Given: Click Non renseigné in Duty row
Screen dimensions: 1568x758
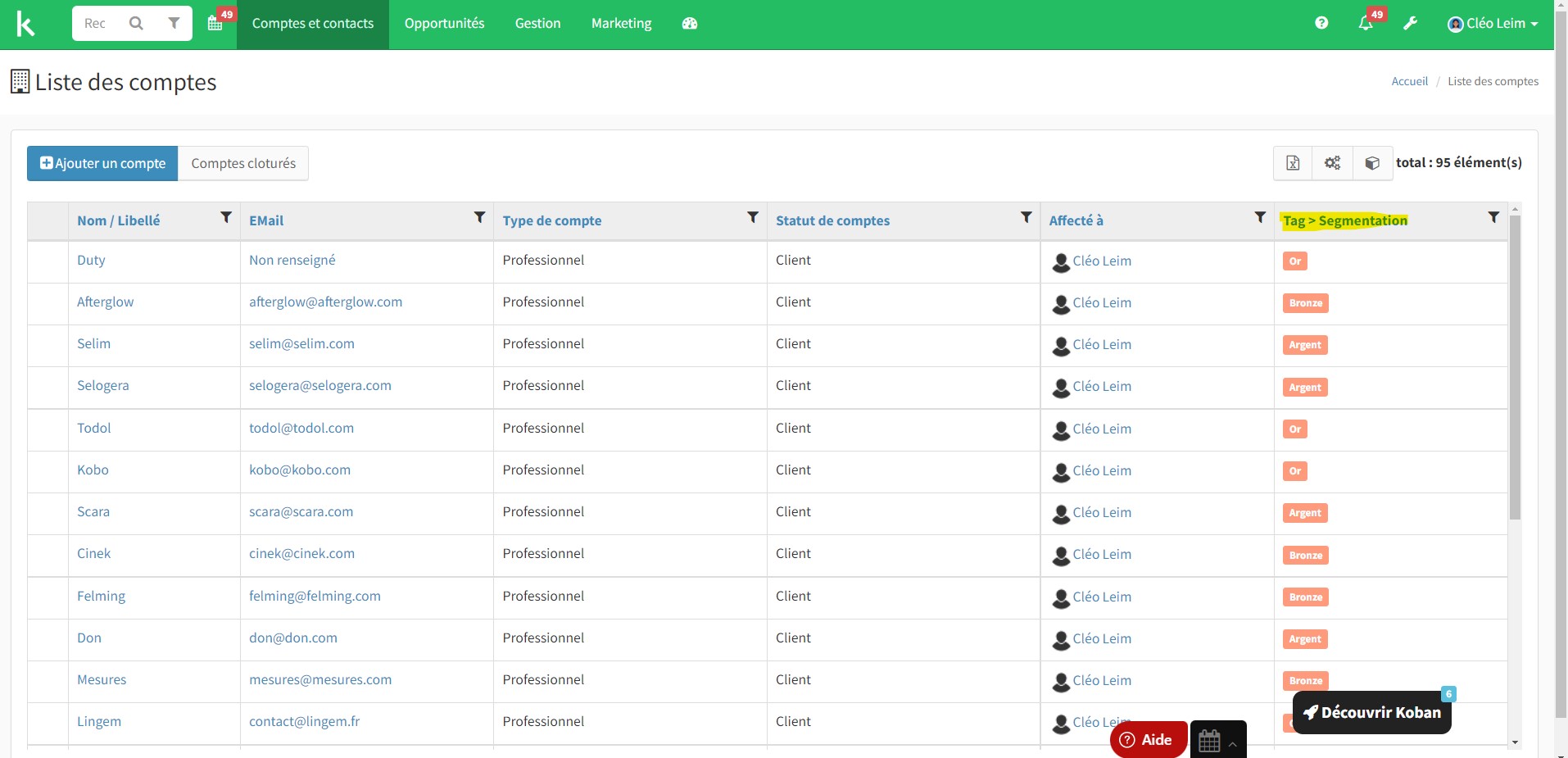Looking at the screenshot, I should pos(292,261).
